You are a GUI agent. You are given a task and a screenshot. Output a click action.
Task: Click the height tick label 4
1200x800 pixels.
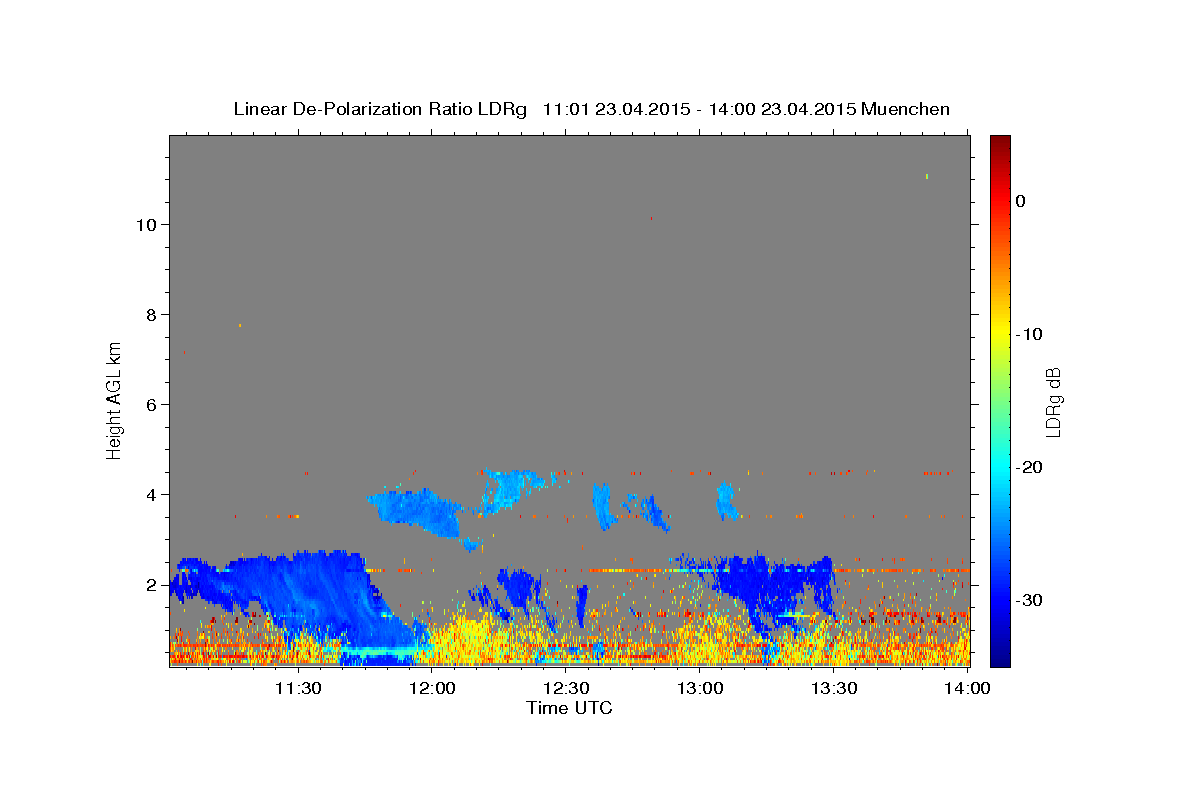151,494
